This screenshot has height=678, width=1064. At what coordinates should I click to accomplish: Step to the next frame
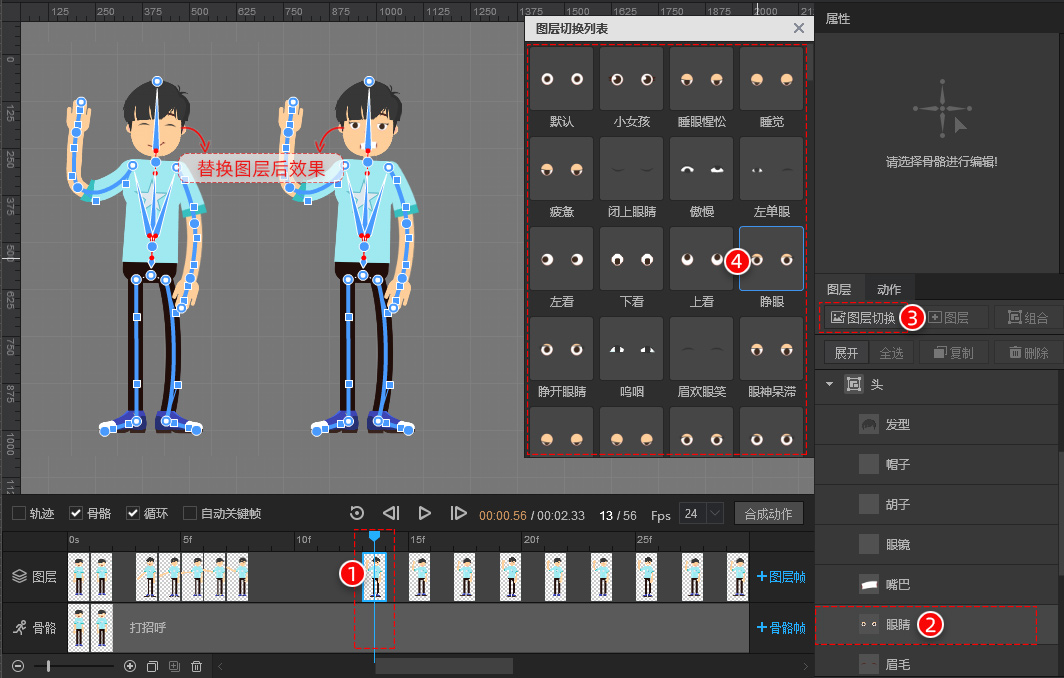[x=459, y=513]
